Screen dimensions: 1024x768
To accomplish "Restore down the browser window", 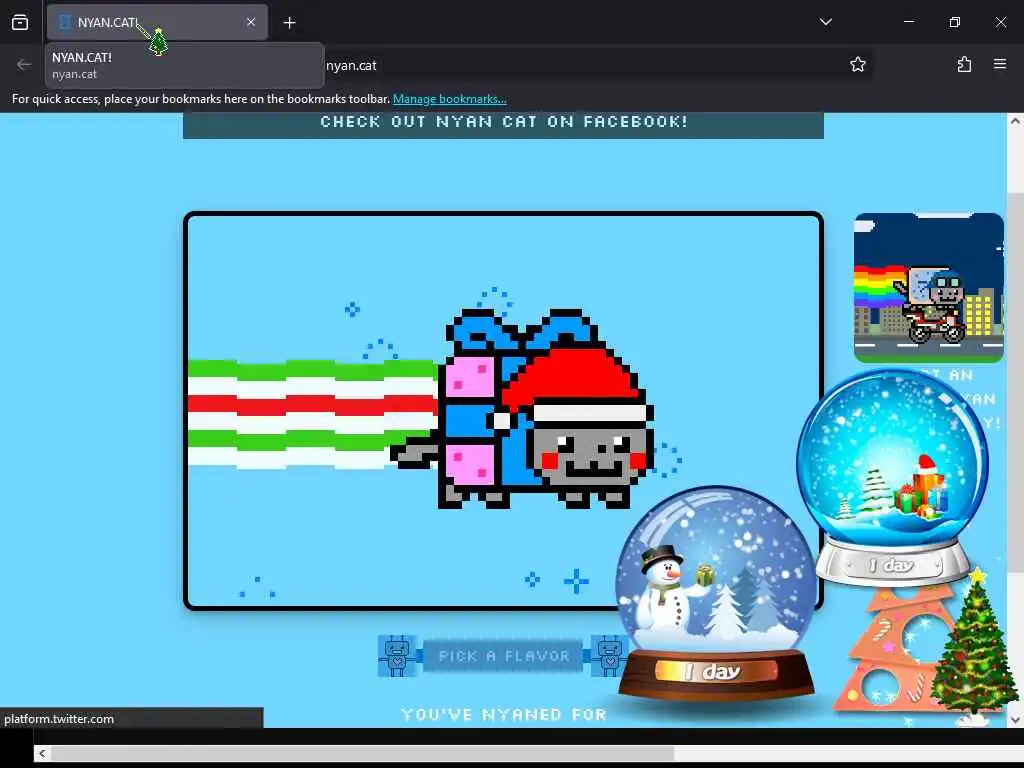I will 954,22.
